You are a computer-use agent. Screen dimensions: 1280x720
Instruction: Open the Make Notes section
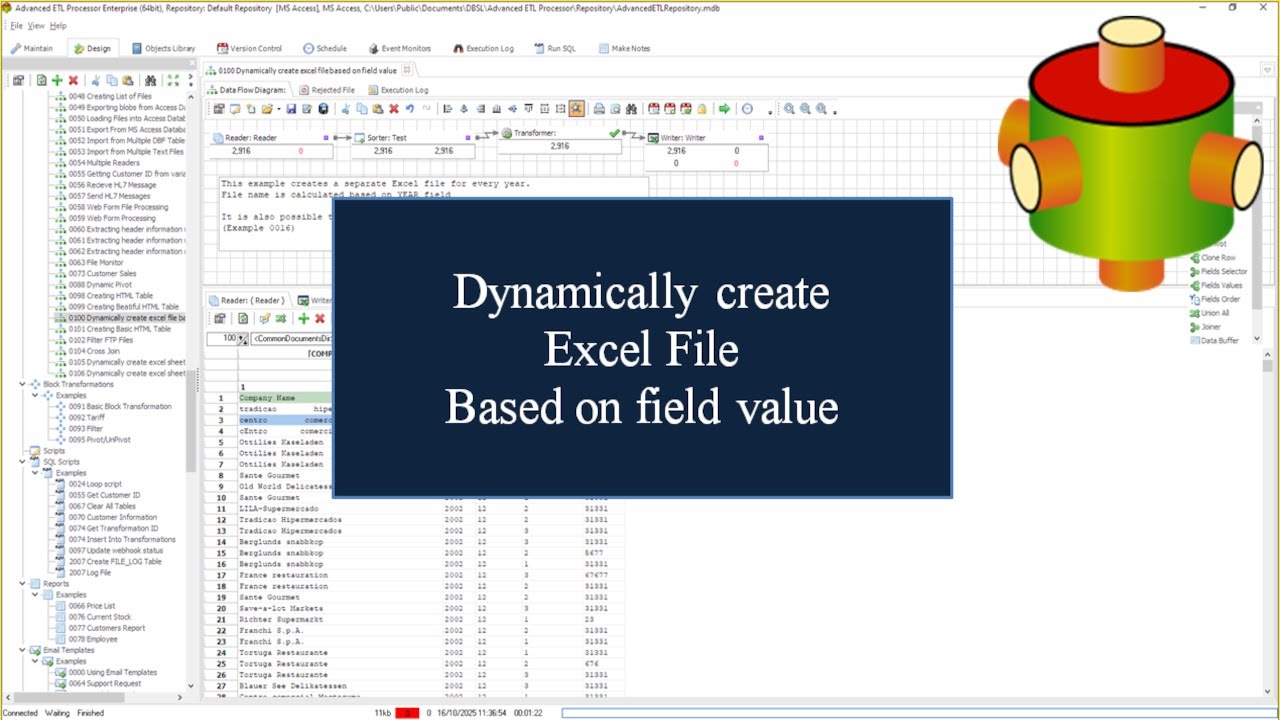[x=624, y=48]
